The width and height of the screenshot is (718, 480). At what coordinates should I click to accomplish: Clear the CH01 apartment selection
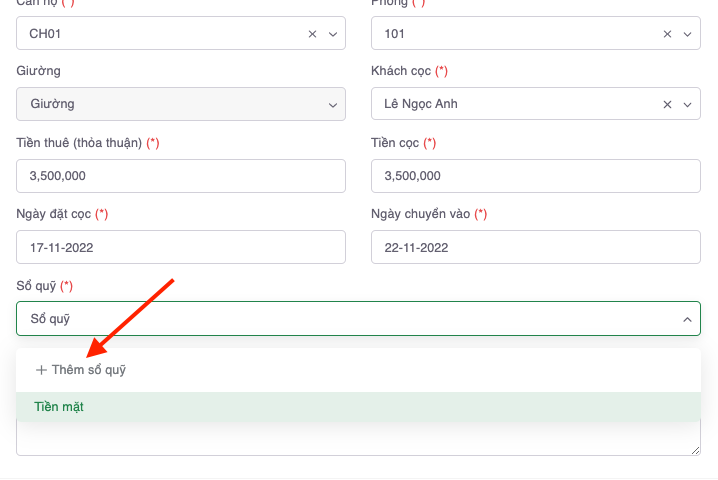[x=312, y=34]
